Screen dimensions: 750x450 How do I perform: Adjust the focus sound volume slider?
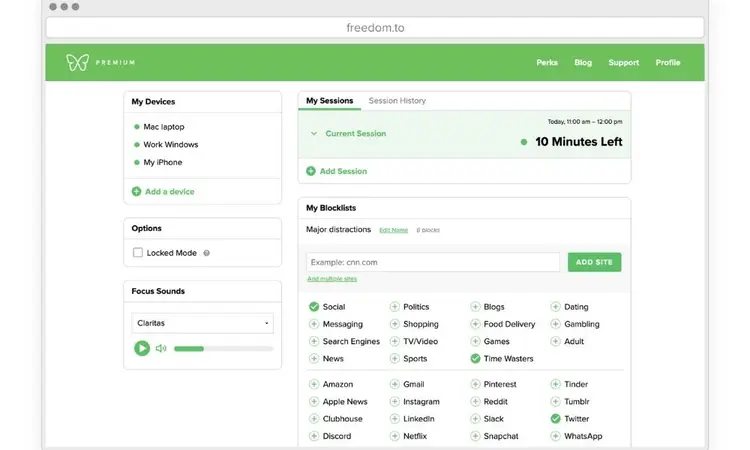[x=223, y=349]
